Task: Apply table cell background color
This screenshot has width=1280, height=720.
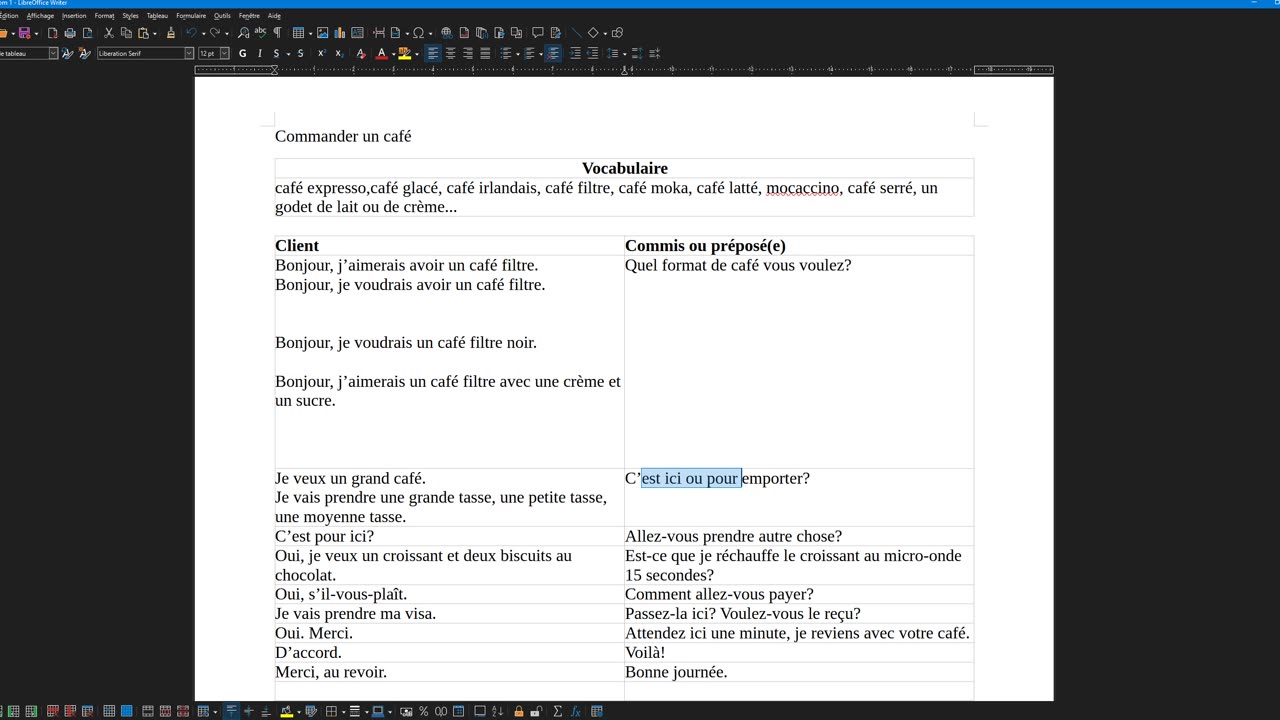Action: [287, 711]
